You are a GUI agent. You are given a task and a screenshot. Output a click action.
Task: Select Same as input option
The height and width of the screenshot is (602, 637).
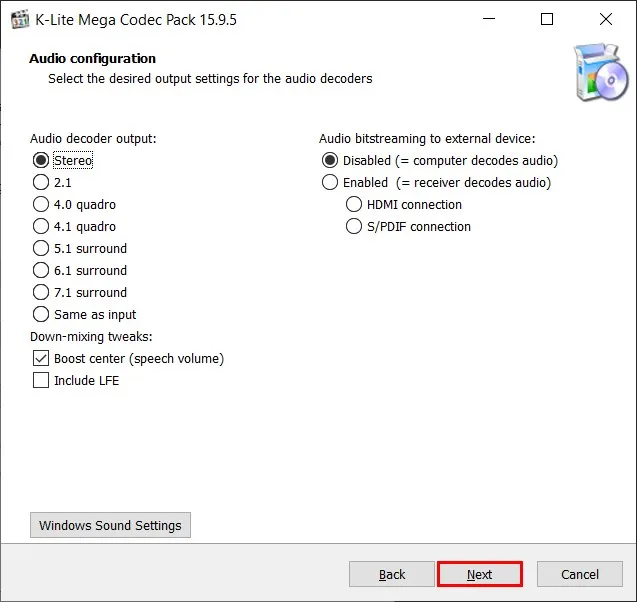coord(41,314)
